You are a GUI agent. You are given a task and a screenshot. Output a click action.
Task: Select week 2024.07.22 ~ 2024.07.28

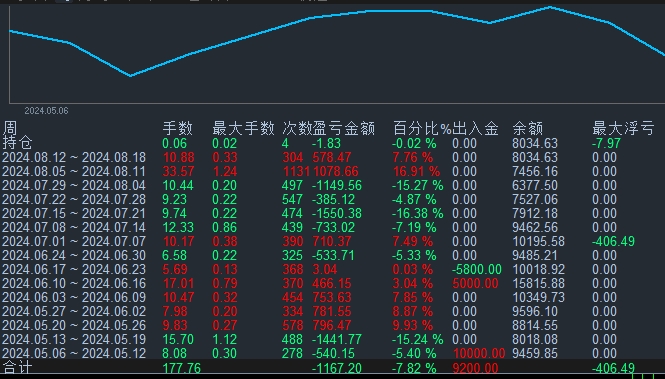pos(74,200)
